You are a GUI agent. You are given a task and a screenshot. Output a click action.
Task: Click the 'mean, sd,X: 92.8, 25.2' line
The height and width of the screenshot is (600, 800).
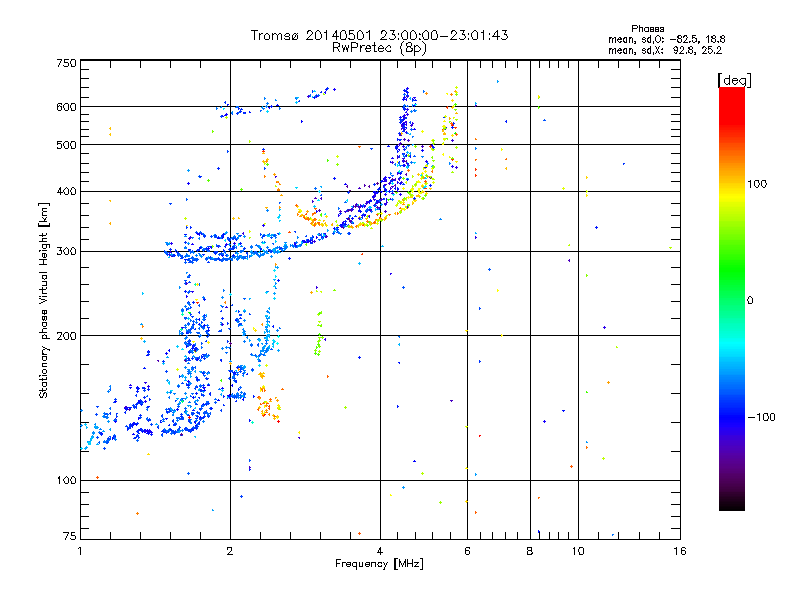665,50
